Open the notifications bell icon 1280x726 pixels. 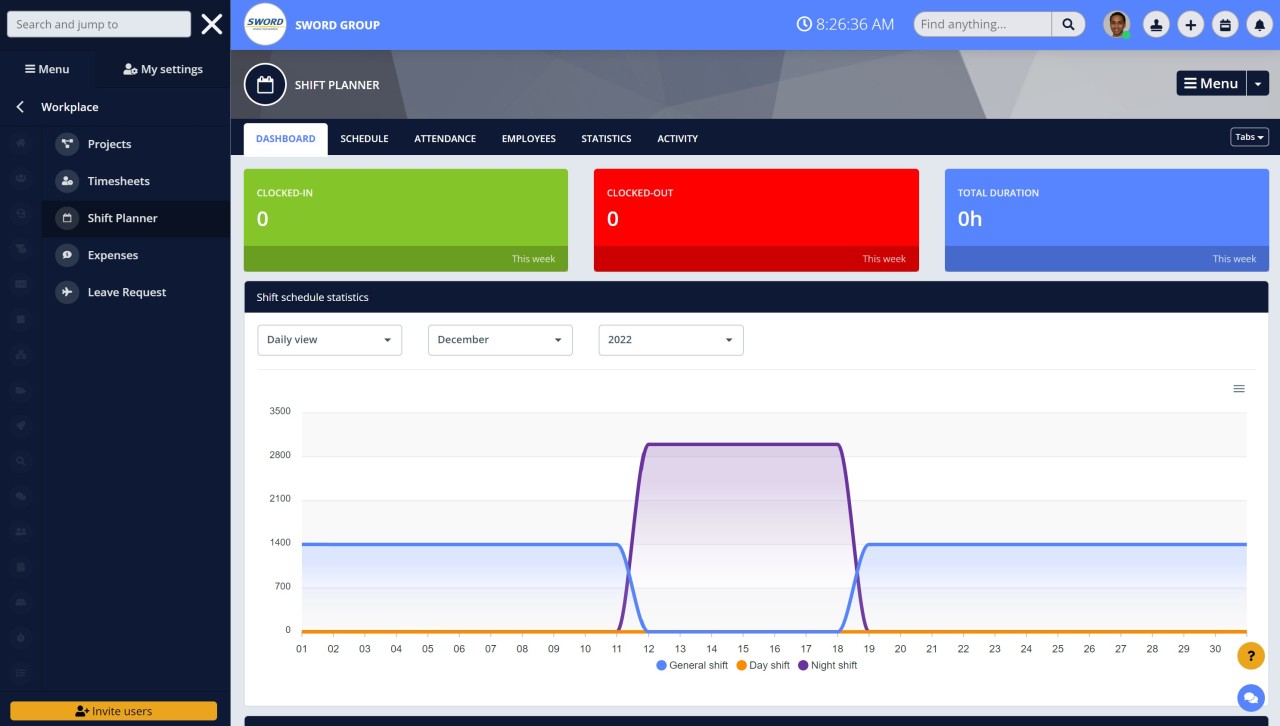[x=1259, y=24]
